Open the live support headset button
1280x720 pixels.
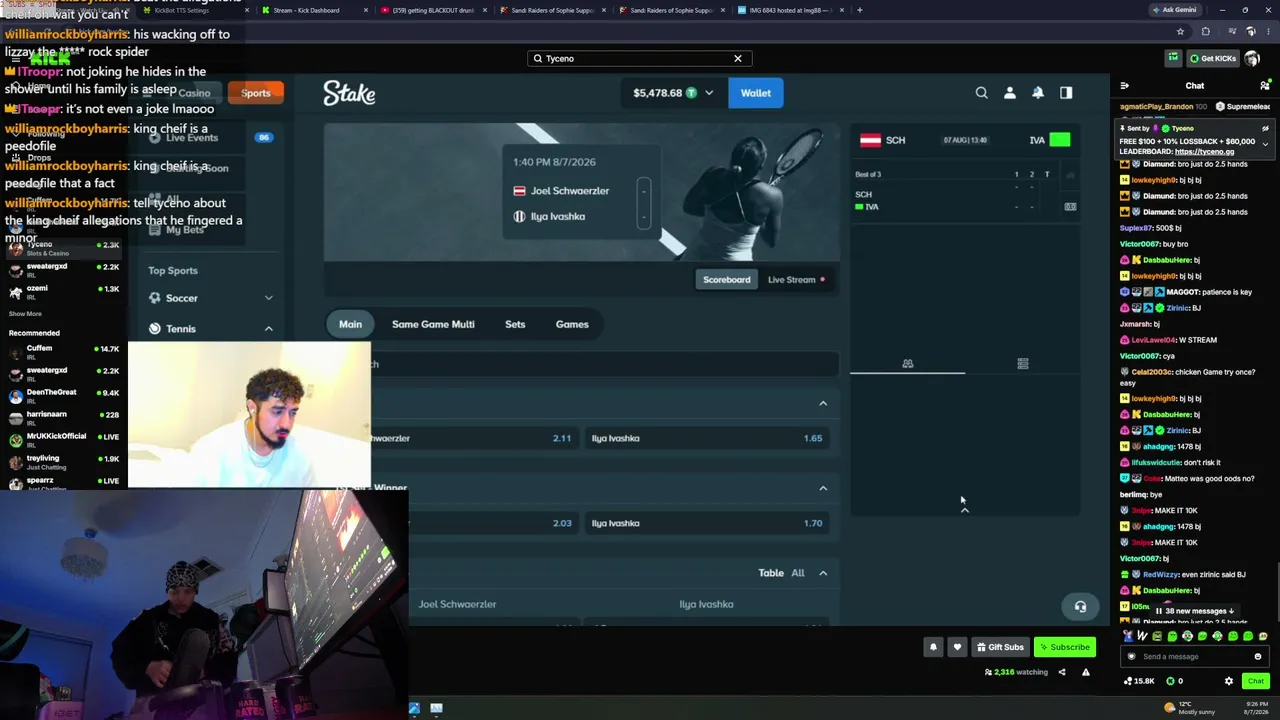pyautogui.click(x=1080, y=607)
